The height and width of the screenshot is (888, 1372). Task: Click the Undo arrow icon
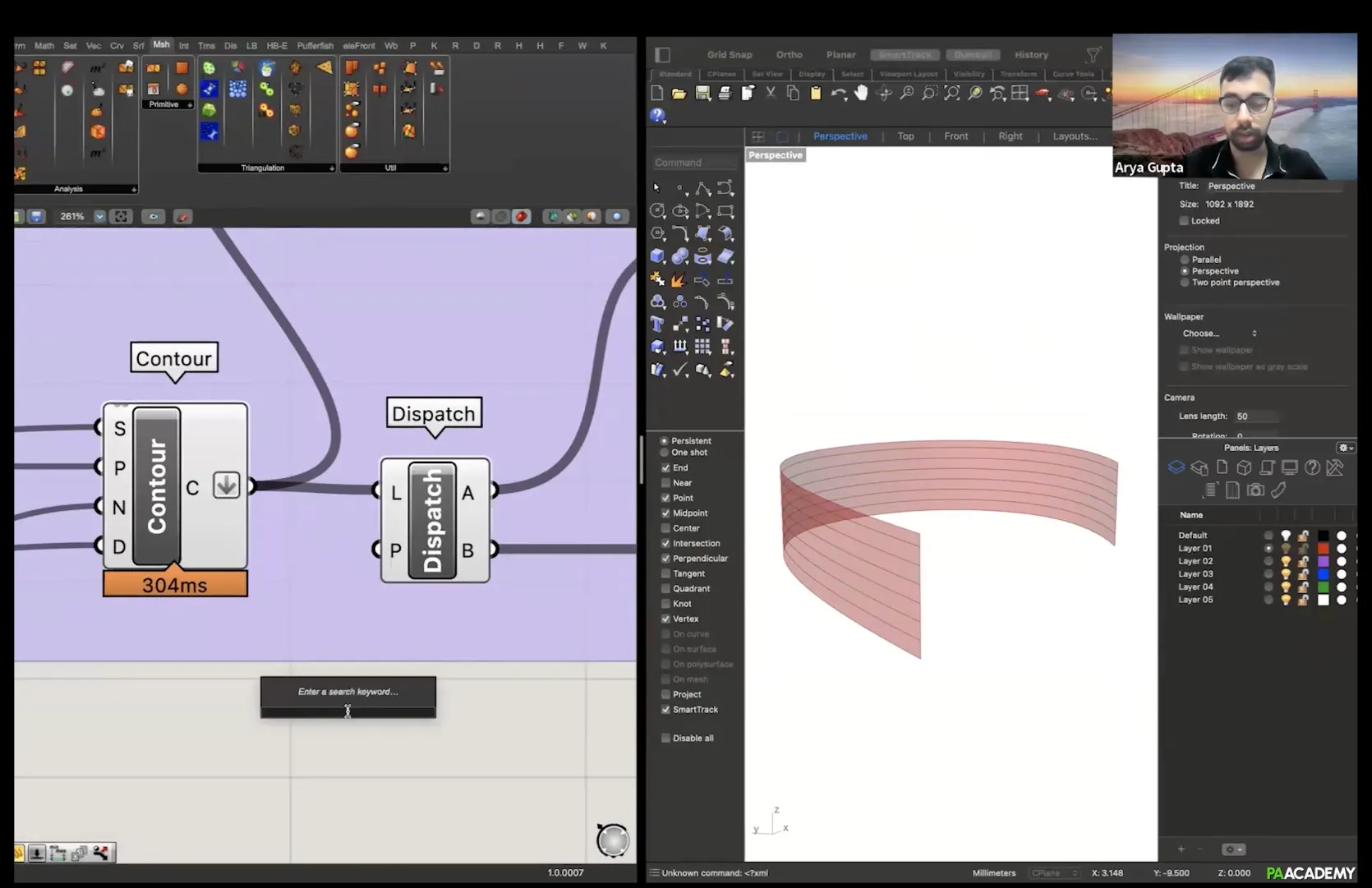pyautogui.click(x=837, y=94)
